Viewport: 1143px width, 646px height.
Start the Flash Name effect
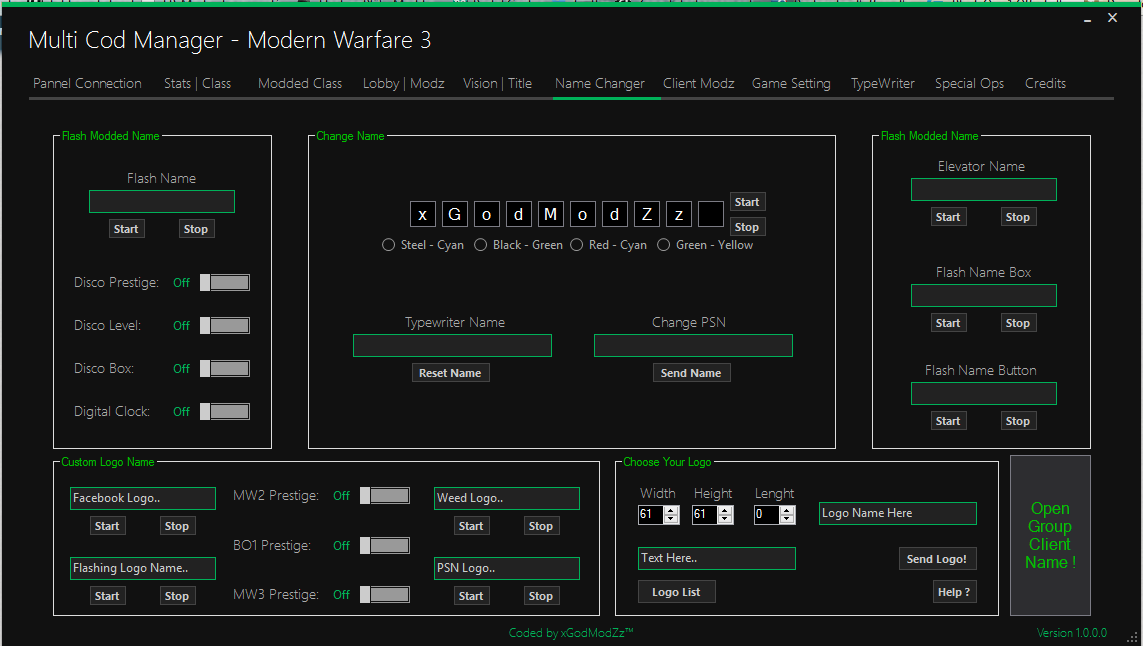[x=125, y=229]
